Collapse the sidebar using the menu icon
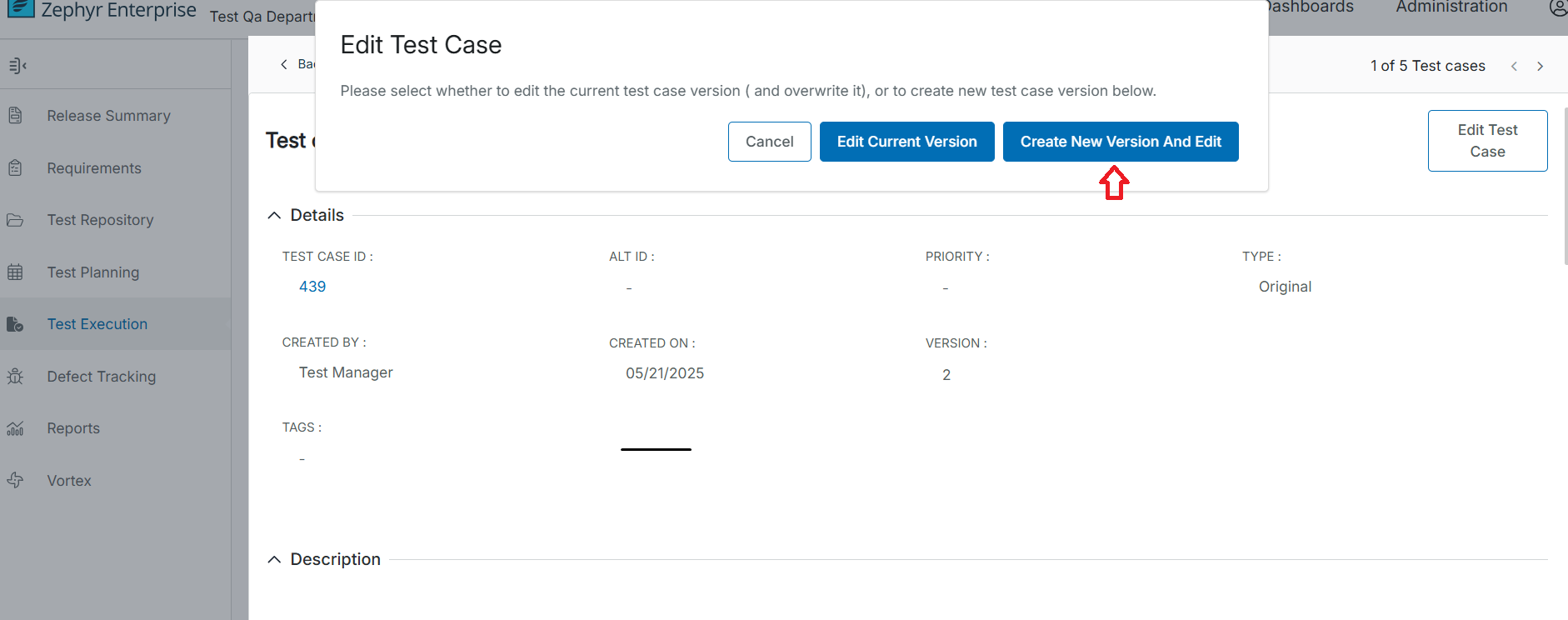The image size is (1568, 620). [x=17, y=66]
